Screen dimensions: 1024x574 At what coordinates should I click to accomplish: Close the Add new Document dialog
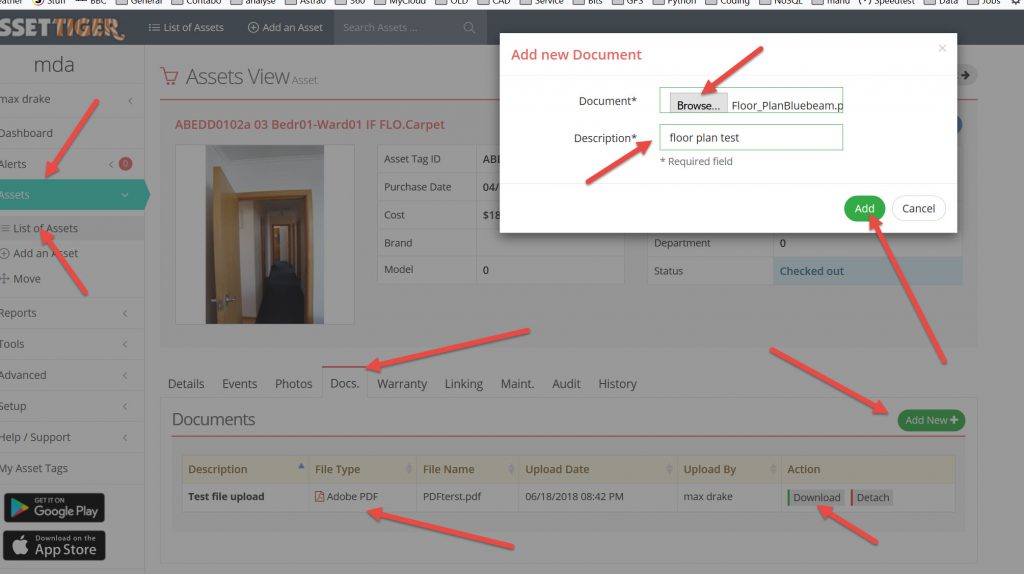(941, 47)
